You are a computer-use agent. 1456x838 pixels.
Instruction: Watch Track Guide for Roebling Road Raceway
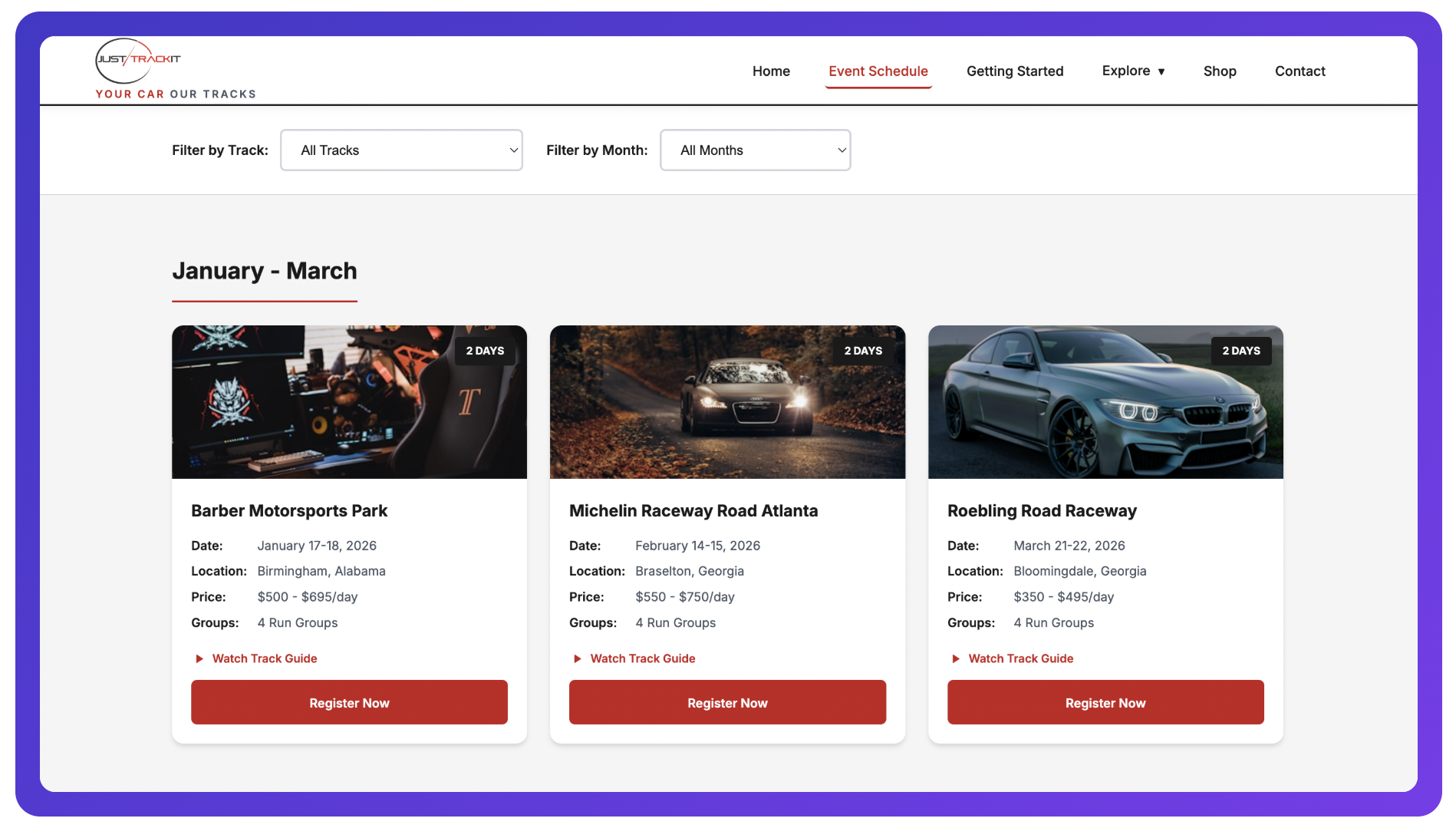pyautogui.click(x=1013, y=658)
